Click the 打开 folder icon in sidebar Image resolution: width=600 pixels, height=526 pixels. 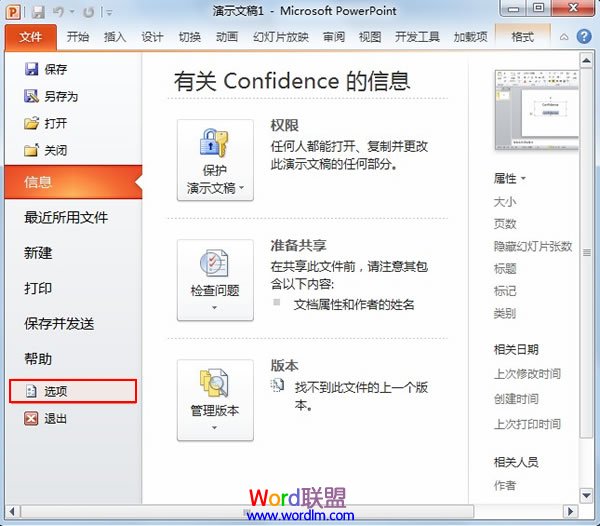[x=31, y=123]
